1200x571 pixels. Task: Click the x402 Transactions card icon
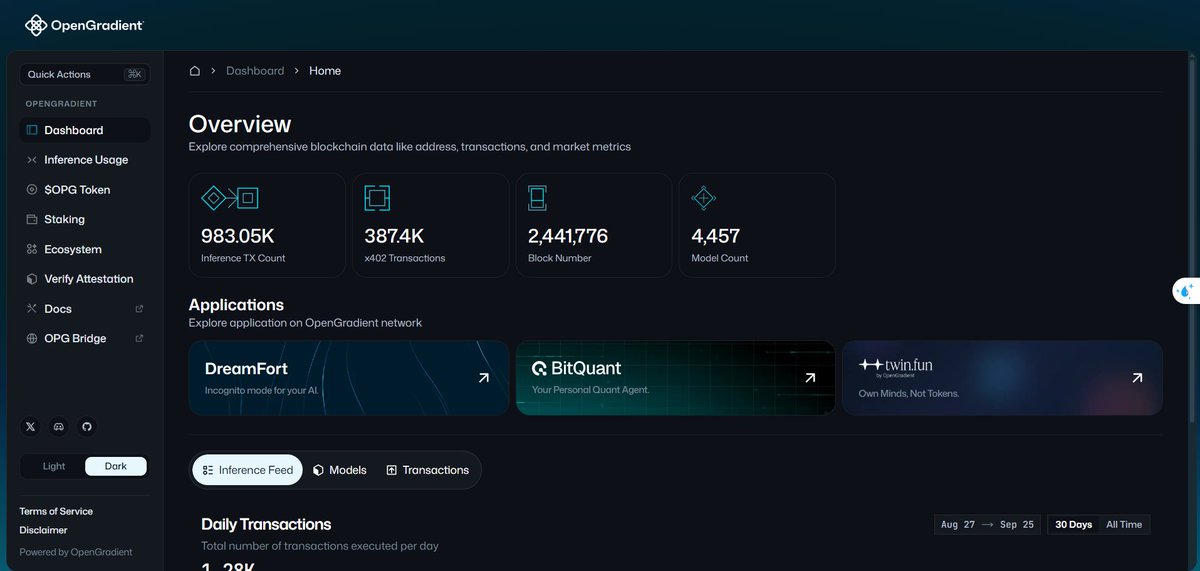pyautogui.click(x=377, y=198)
